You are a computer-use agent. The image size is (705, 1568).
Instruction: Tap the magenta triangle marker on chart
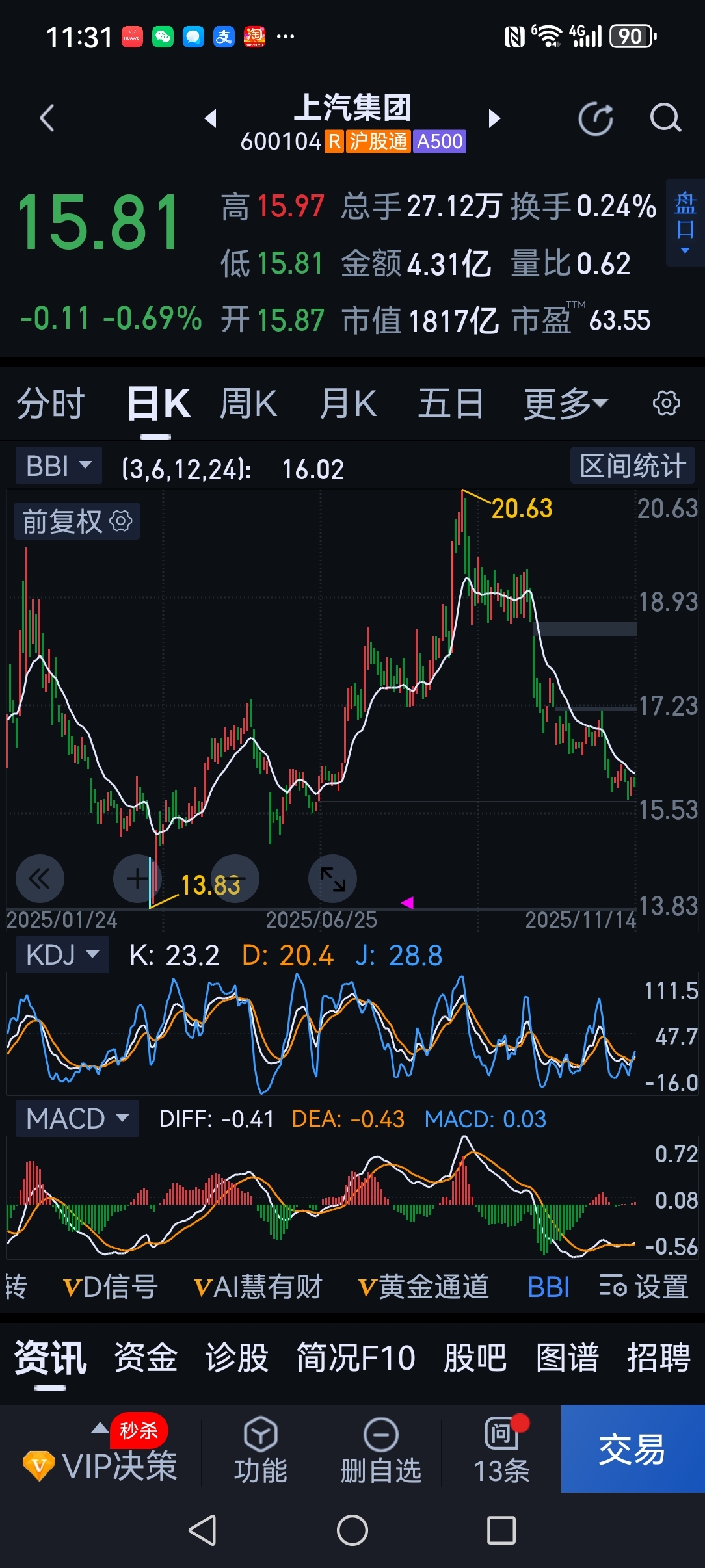[408, 902]
